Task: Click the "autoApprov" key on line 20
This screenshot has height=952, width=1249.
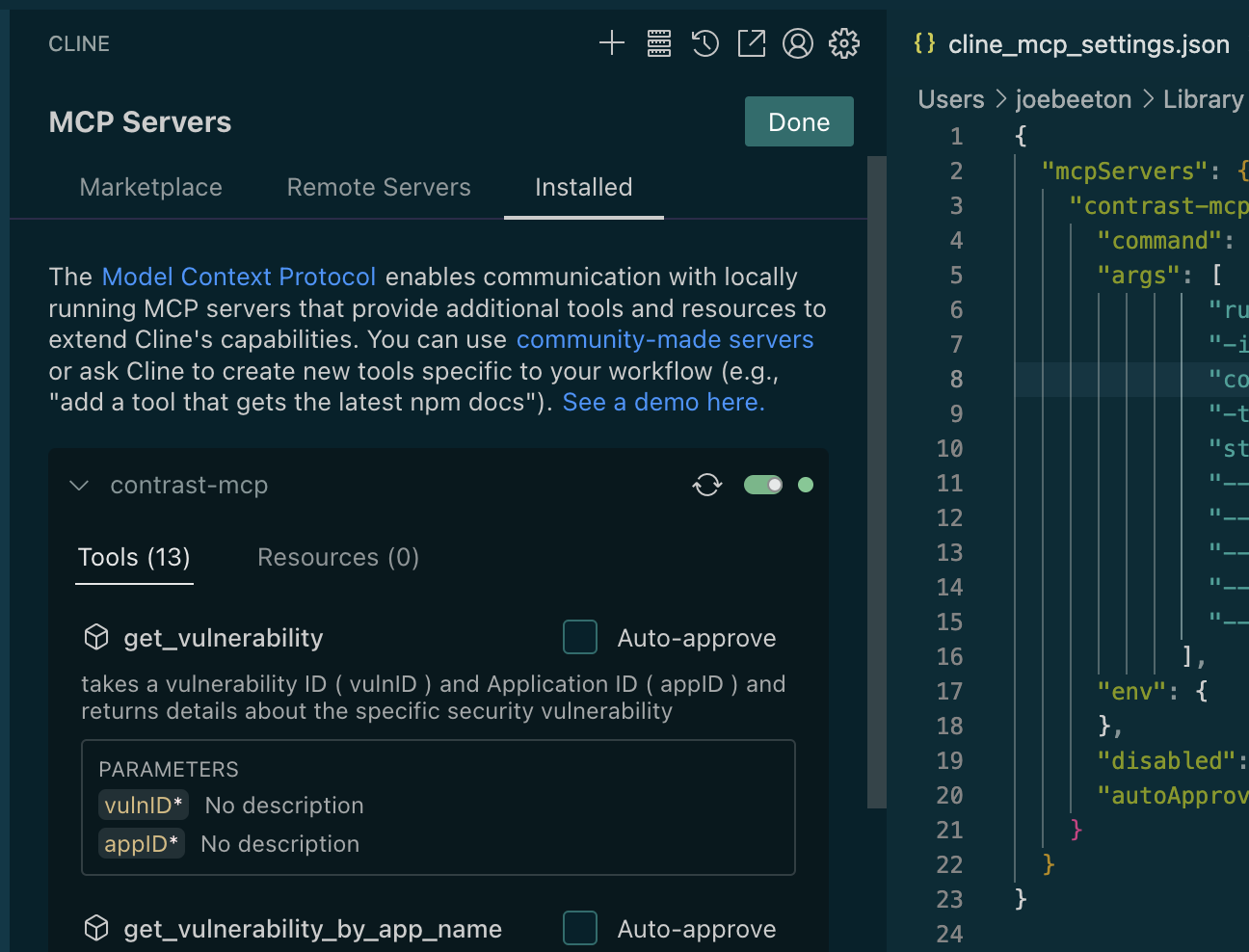Action: coord(1173,795)
